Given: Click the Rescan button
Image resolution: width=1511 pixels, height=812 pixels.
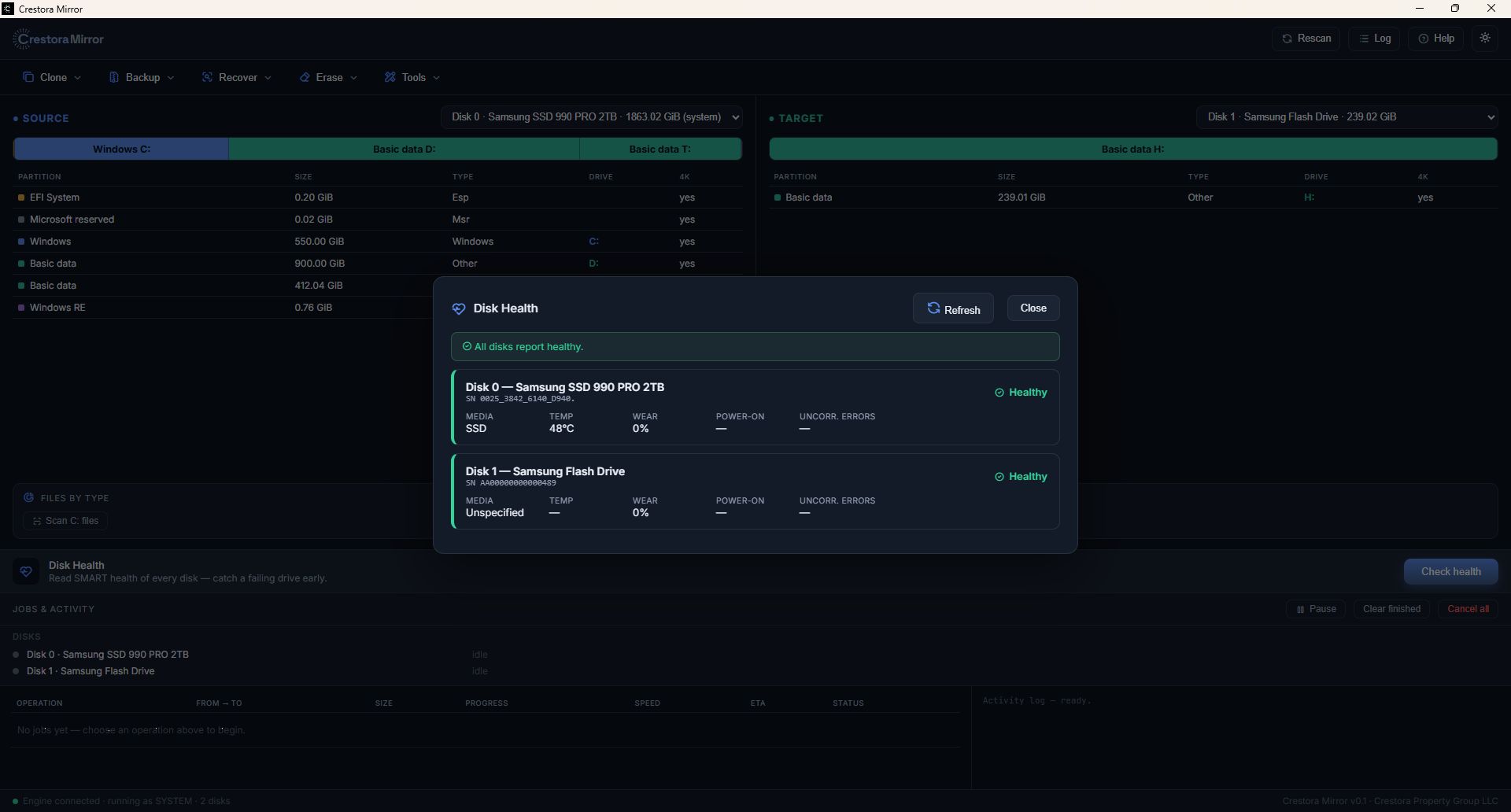Looking at the screenshot, I should tap(1306, 39).
